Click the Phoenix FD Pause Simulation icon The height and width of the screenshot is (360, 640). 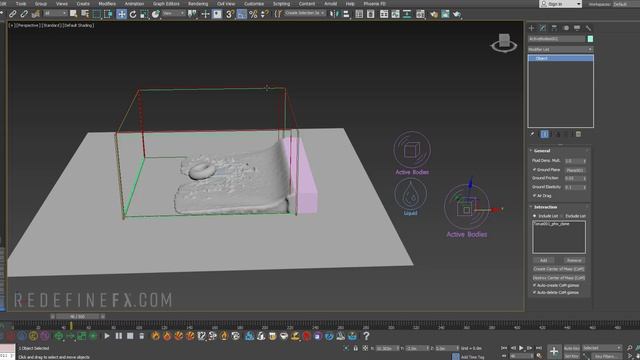tap(118, 336)
